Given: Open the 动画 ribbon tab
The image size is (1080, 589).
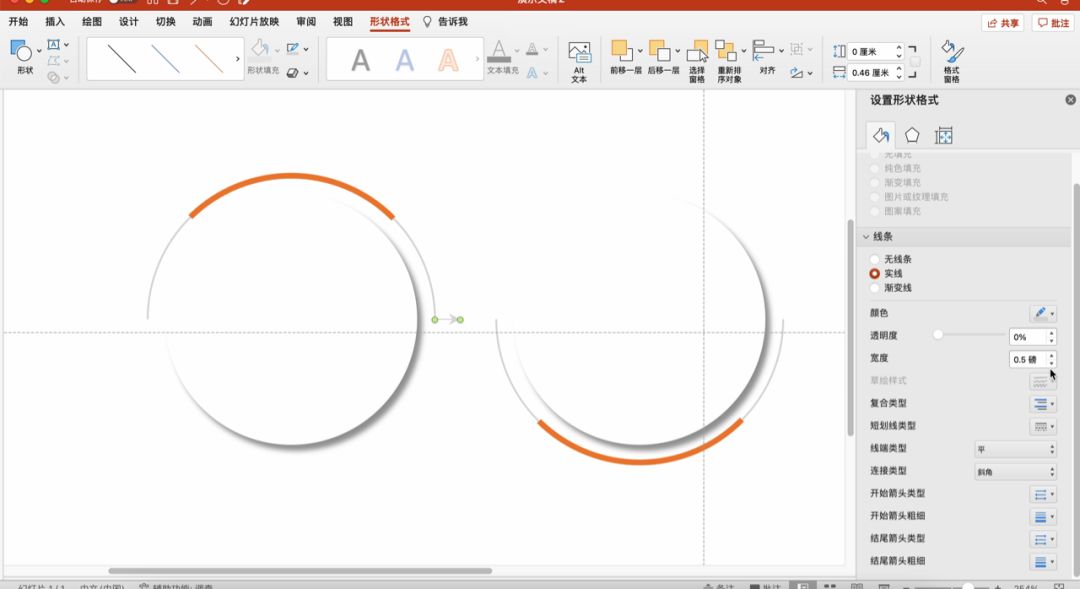Looking at the screenshot, I should click(202, 21).
